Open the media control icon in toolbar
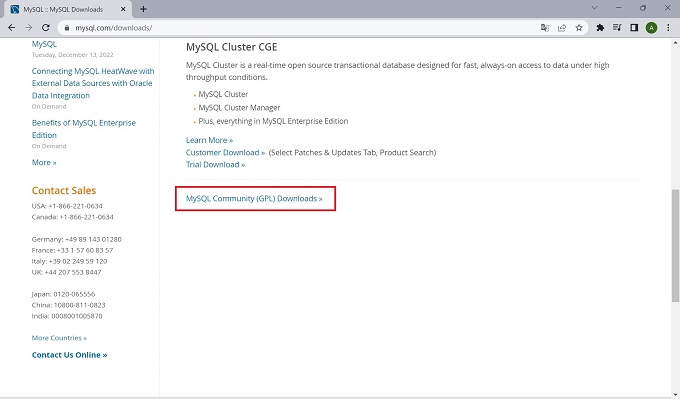This screenshot has height=399, width=680. tap(617, 28)
